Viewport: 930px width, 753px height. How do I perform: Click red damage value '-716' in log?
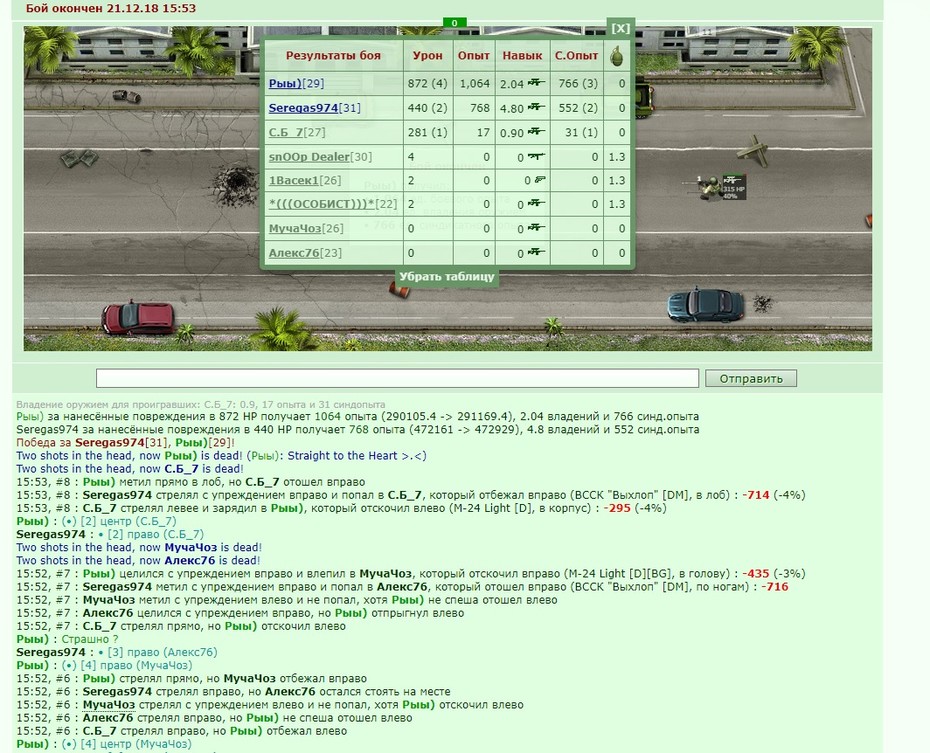click(775, 587)
